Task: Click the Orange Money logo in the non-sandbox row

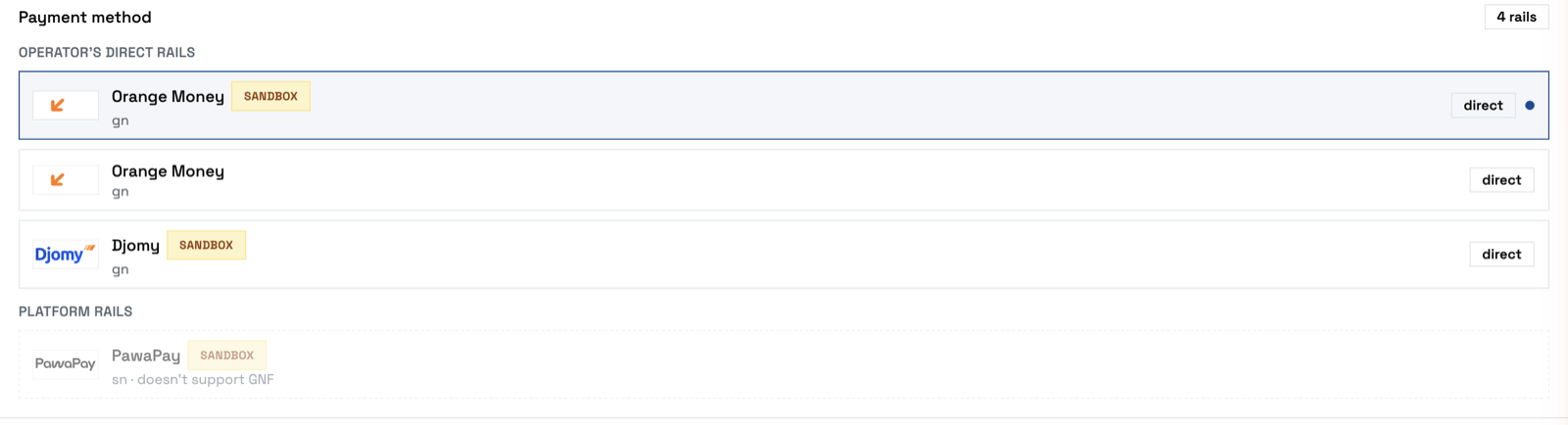Action: (66, 179)
